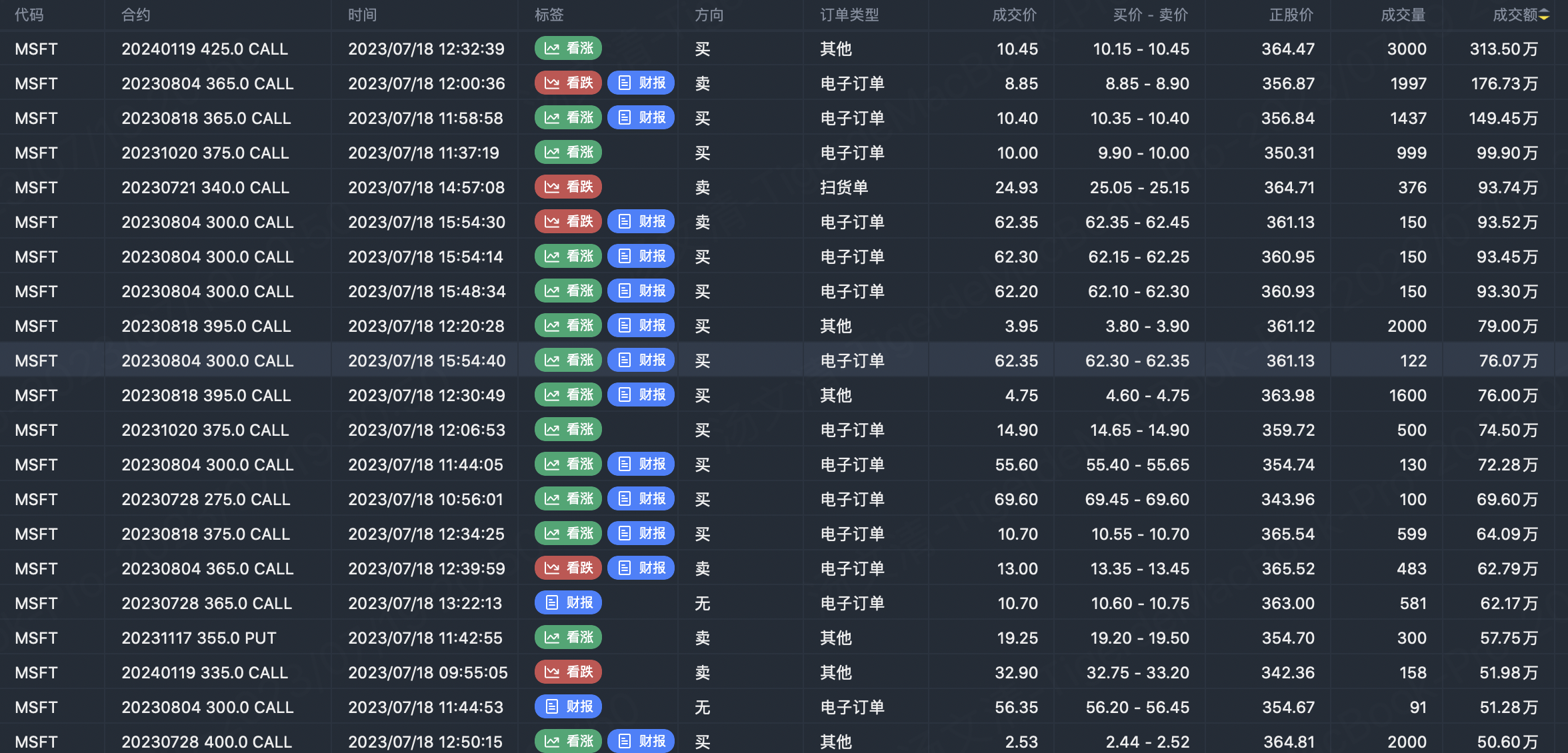Sort by 成交额 column arrow
The image size is (1568, 753).
[1545, 15]
